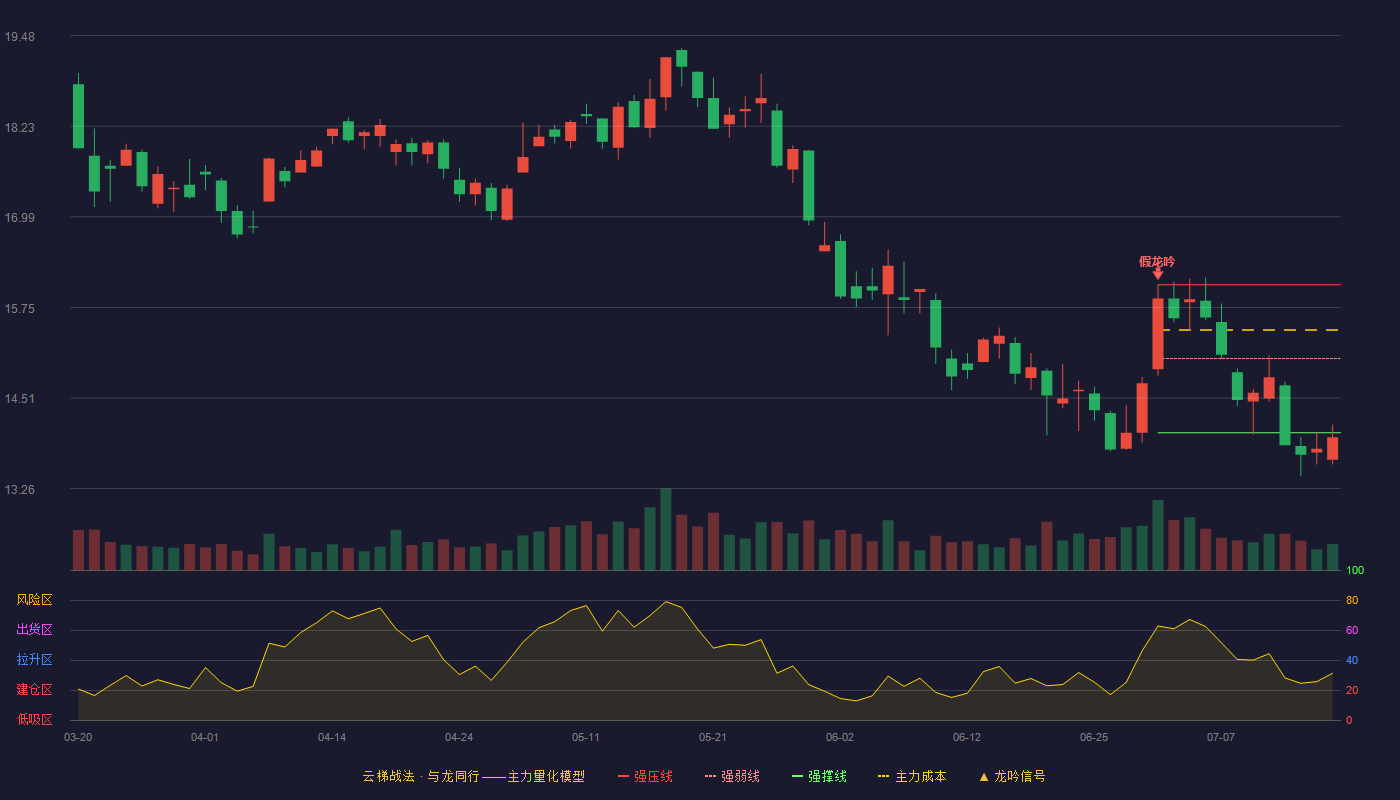Click the 04-14 date label
This screenshot has height=800, width=1400.
332,737
